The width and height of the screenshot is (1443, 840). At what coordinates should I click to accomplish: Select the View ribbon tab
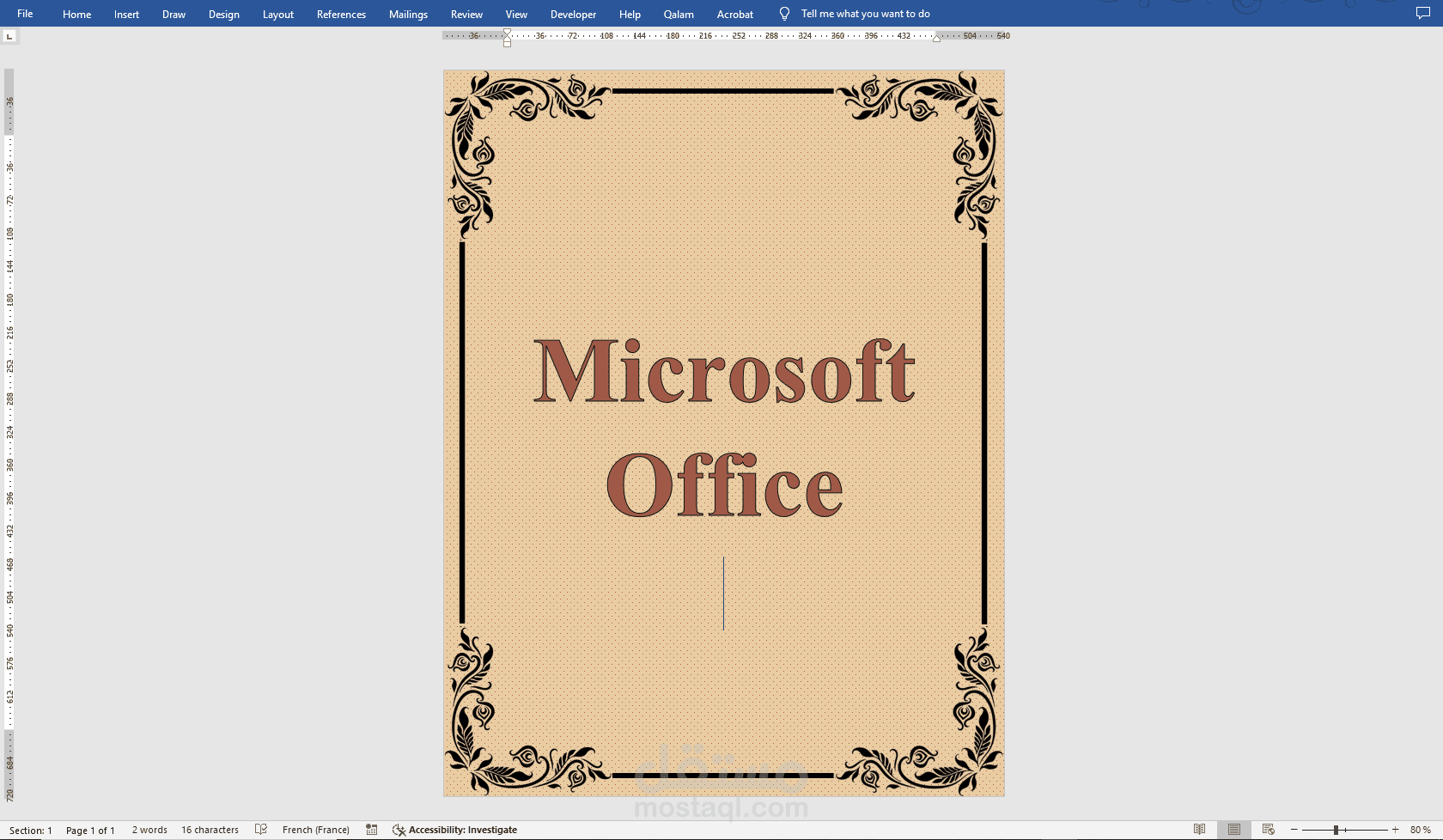pyautogui.click(x=516, y=14)
